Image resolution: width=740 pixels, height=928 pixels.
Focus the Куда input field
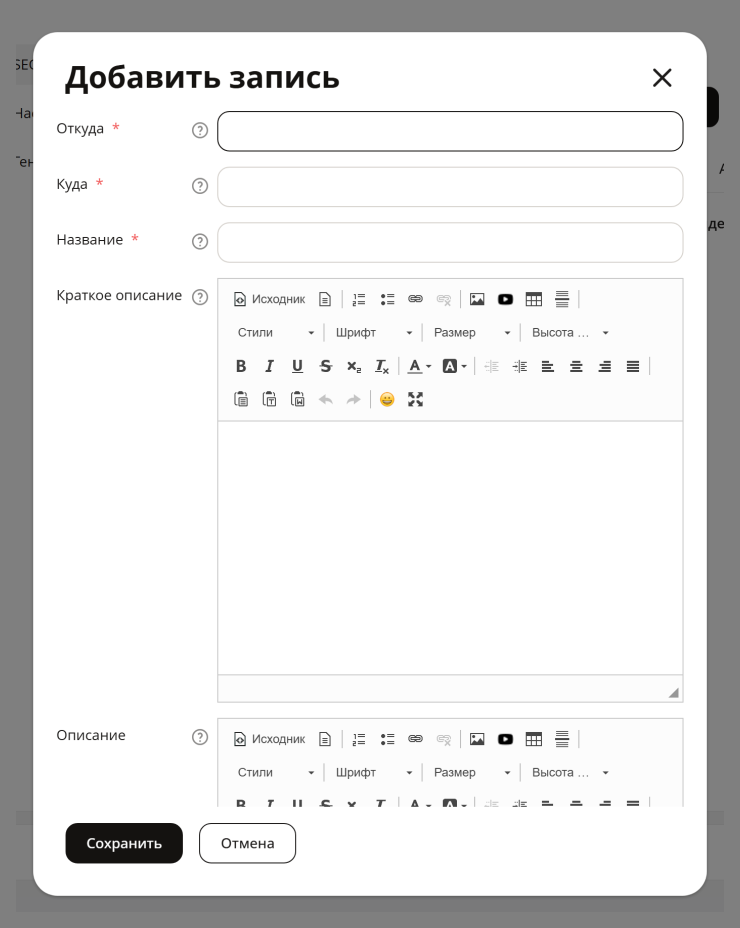pyautogui.click(x=450, y=187)
